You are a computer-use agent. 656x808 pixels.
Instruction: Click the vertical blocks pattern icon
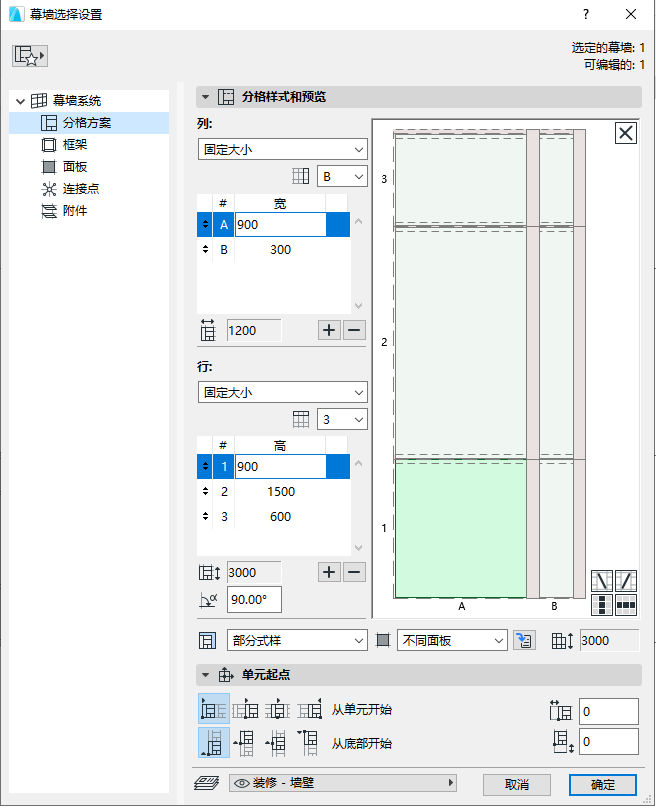tap(602, 604)
